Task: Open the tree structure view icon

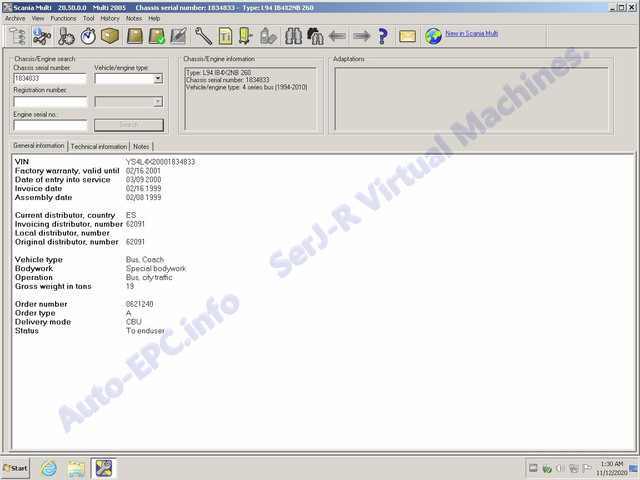Action: pos(18,36)
